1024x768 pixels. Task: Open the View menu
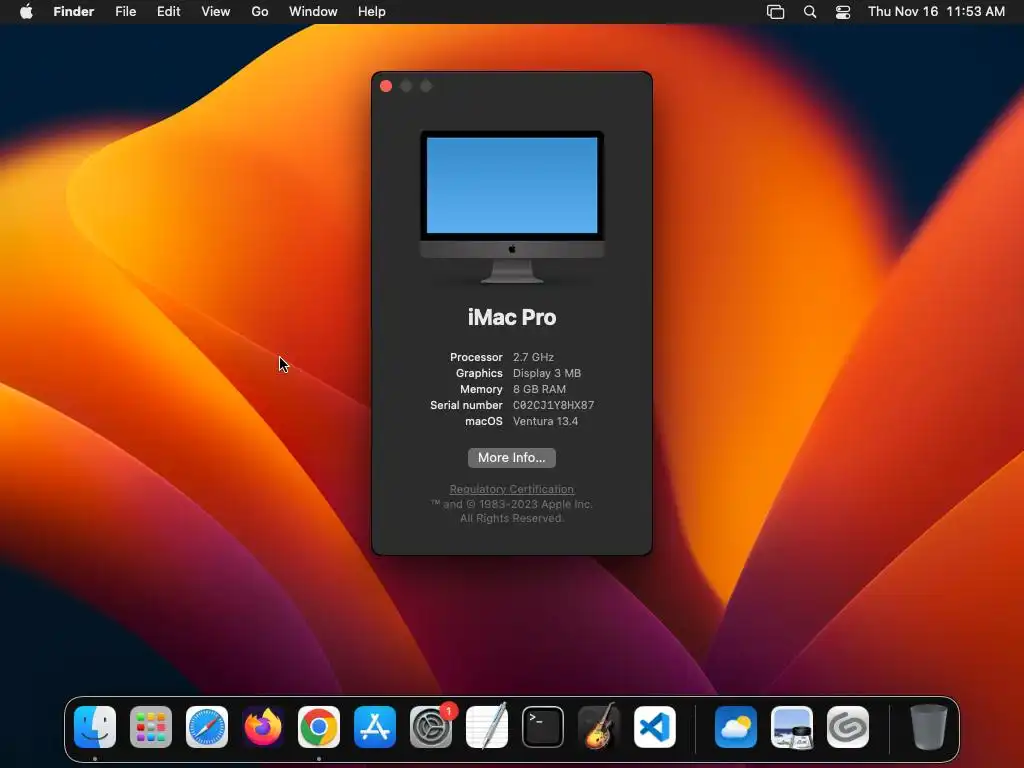(x=216, y=12)
